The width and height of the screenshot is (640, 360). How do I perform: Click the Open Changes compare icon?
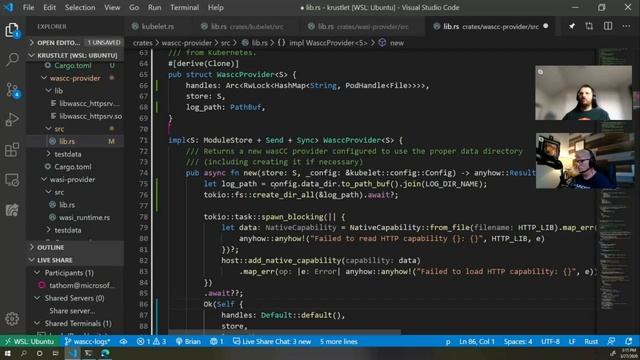coord(589,26)
